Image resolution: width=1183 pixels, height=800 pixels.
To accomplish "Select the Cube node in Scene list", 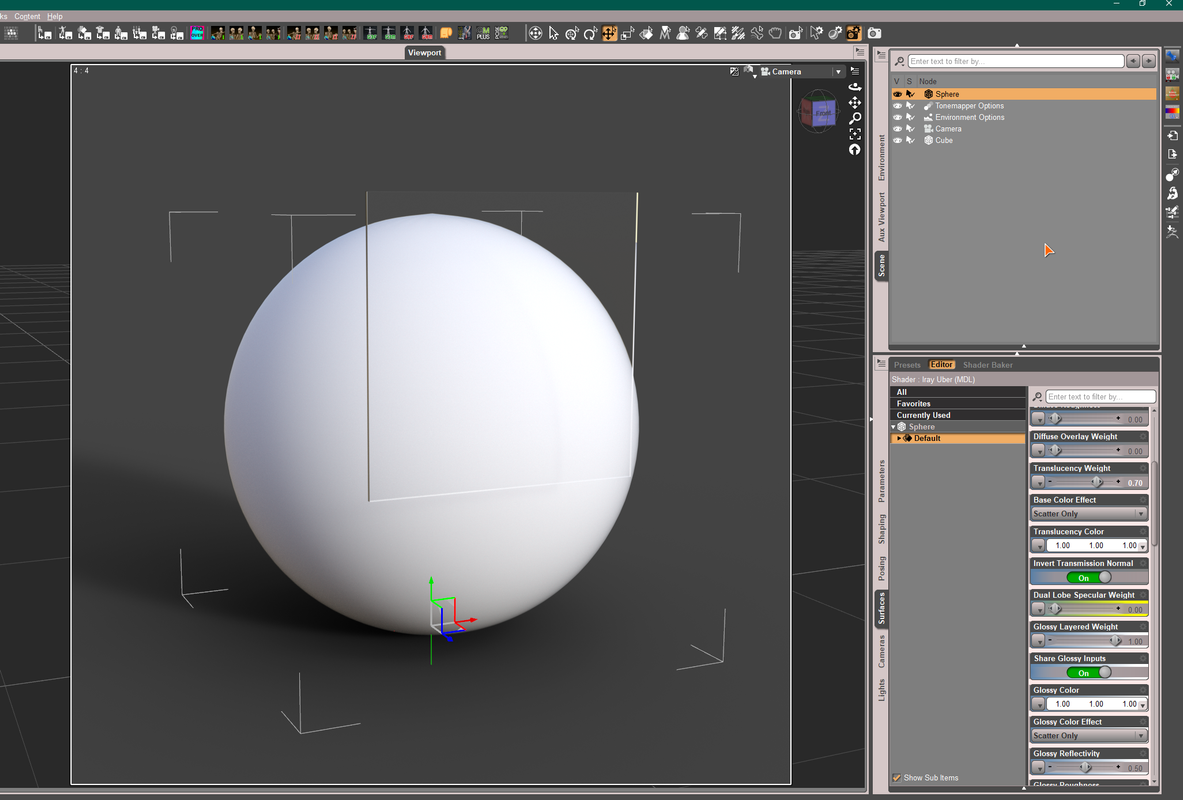I will pos(944,140).
